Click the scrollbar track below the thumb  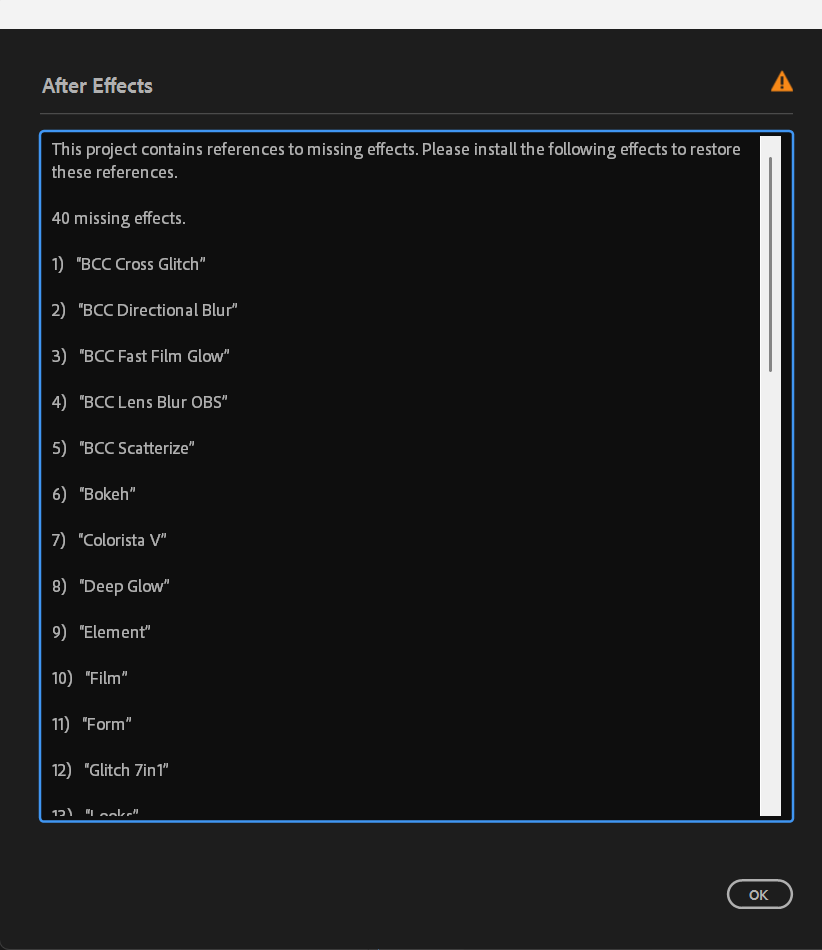pyautogui.click(x=770, y=590)
